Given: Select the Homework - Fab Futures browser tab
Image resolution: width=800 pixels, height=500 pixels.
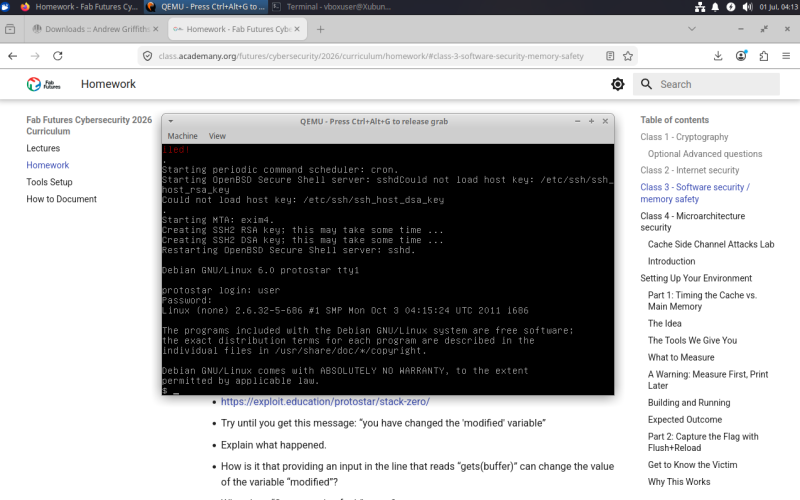Looking at the screenshot, I should (x=237, y=29).
